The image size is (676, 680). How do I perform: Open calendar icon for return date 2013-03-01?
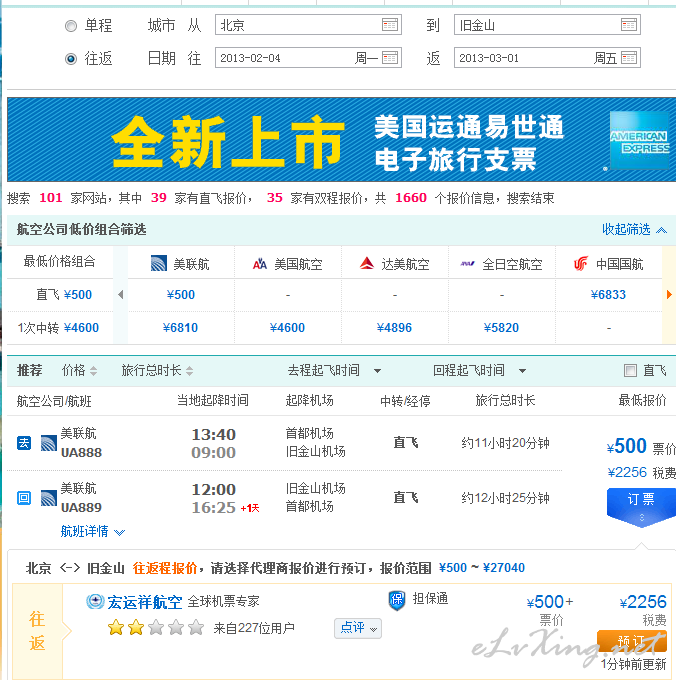click(x=629, y=58)
